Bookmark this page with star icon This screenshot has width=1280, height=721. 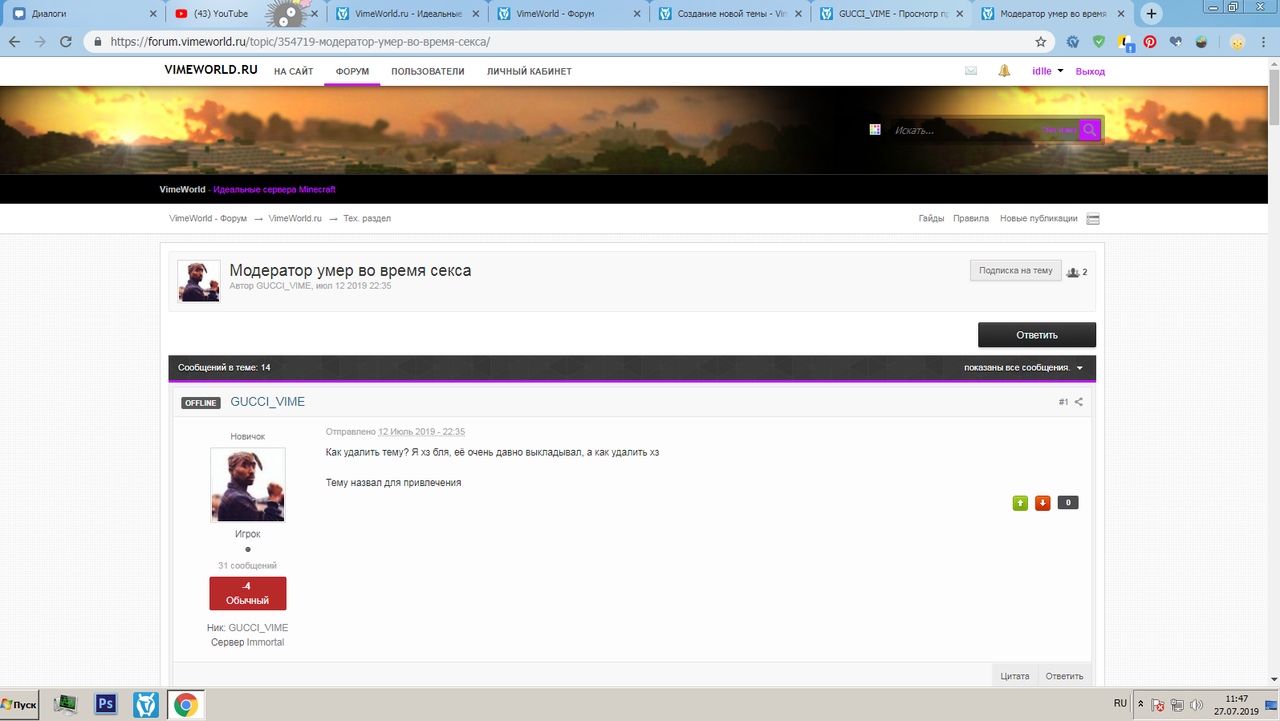tap(1041, 42)
